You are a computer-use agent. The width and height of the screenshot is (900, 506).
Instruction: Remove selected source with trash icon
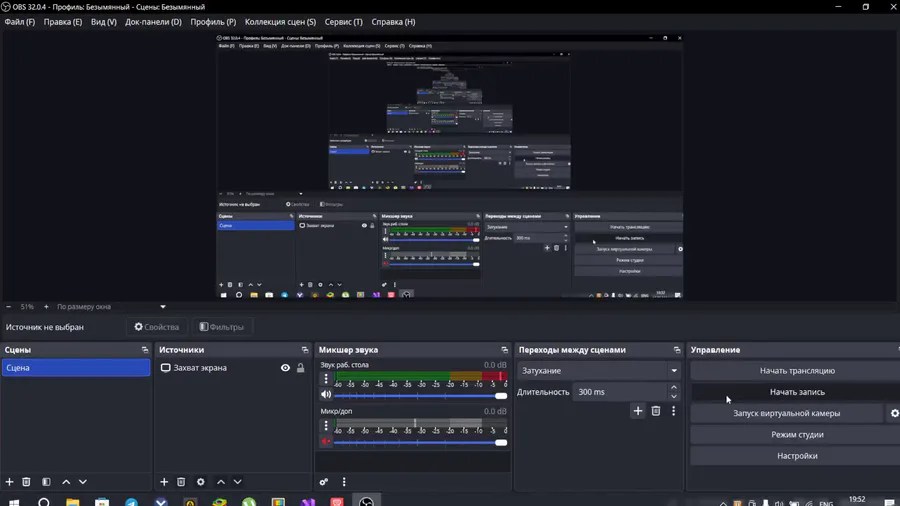pos(181,482)
